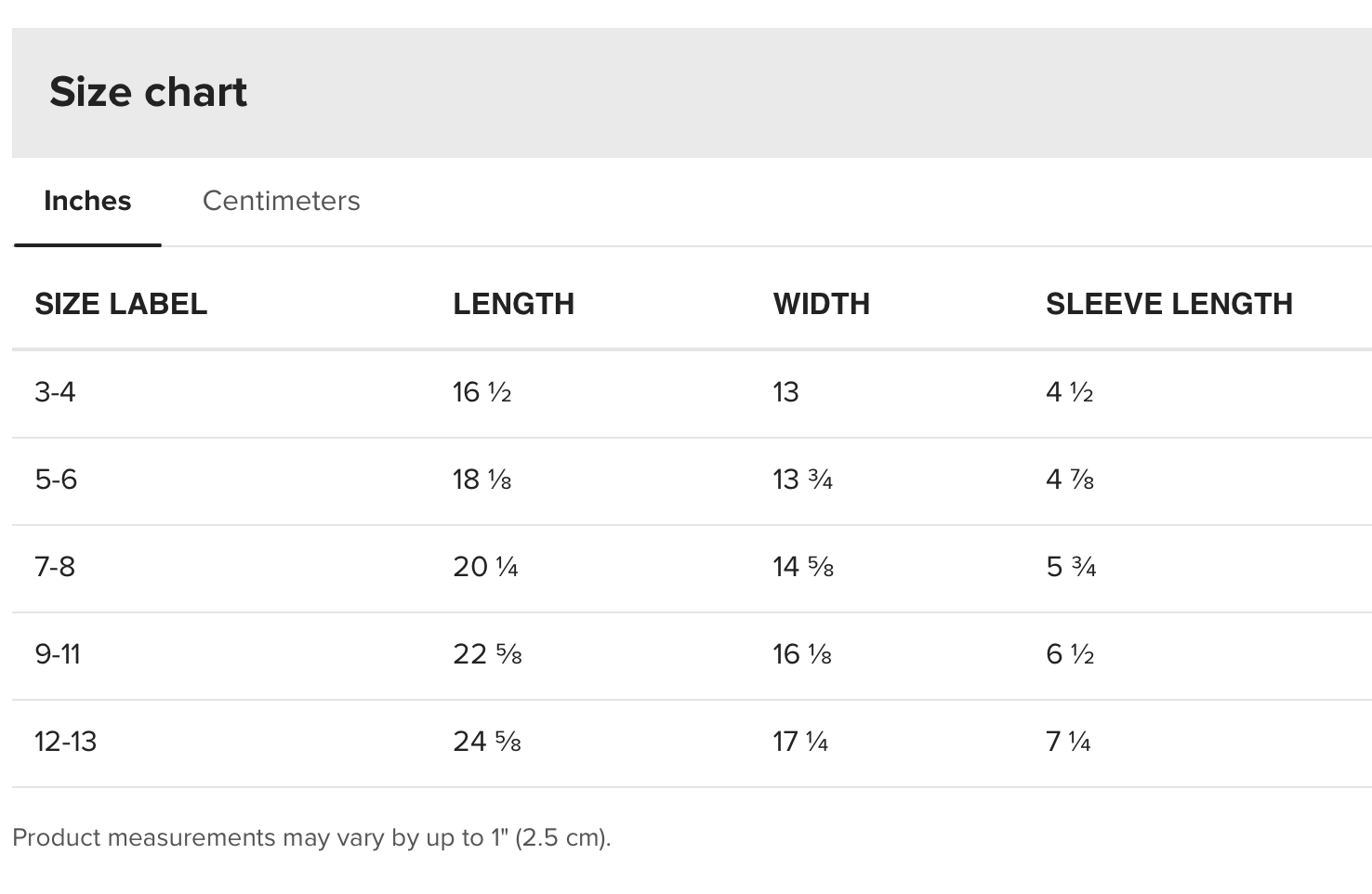Click the 13 ¾ width value
The height and width of the screenshot is (894, 1372).
(802, 480)
